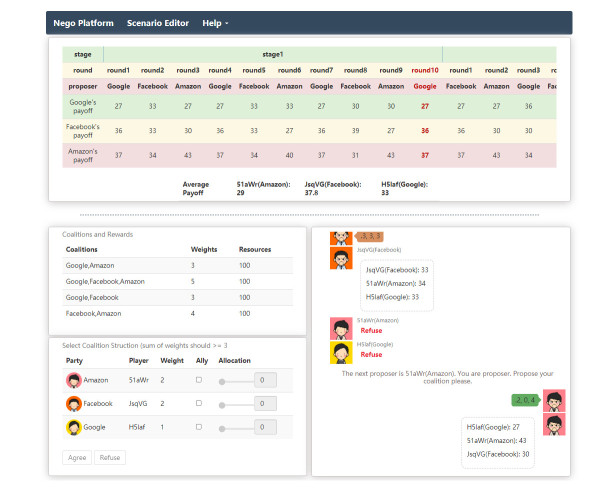
Task: Go to Nego Platform home
Action: click(83, 23)
